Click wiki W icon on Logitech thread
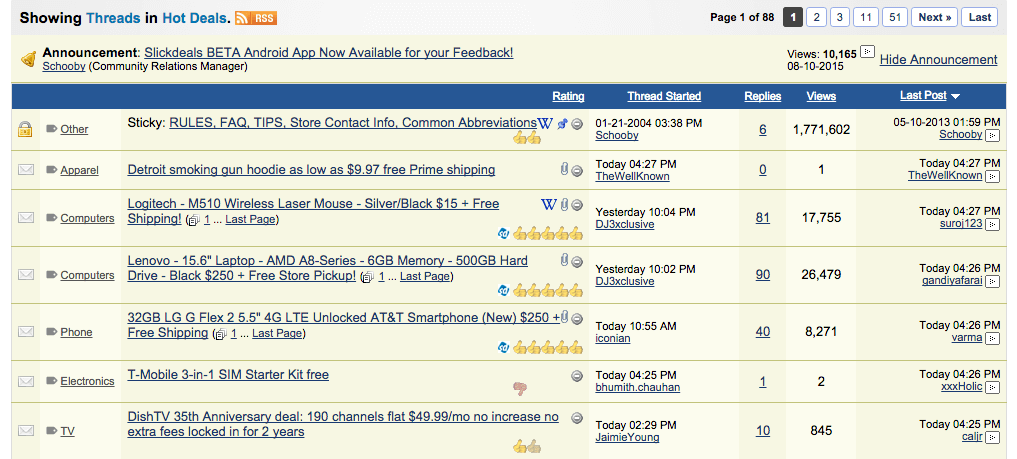The image size is (1017, 459). [x=549, y=204]
